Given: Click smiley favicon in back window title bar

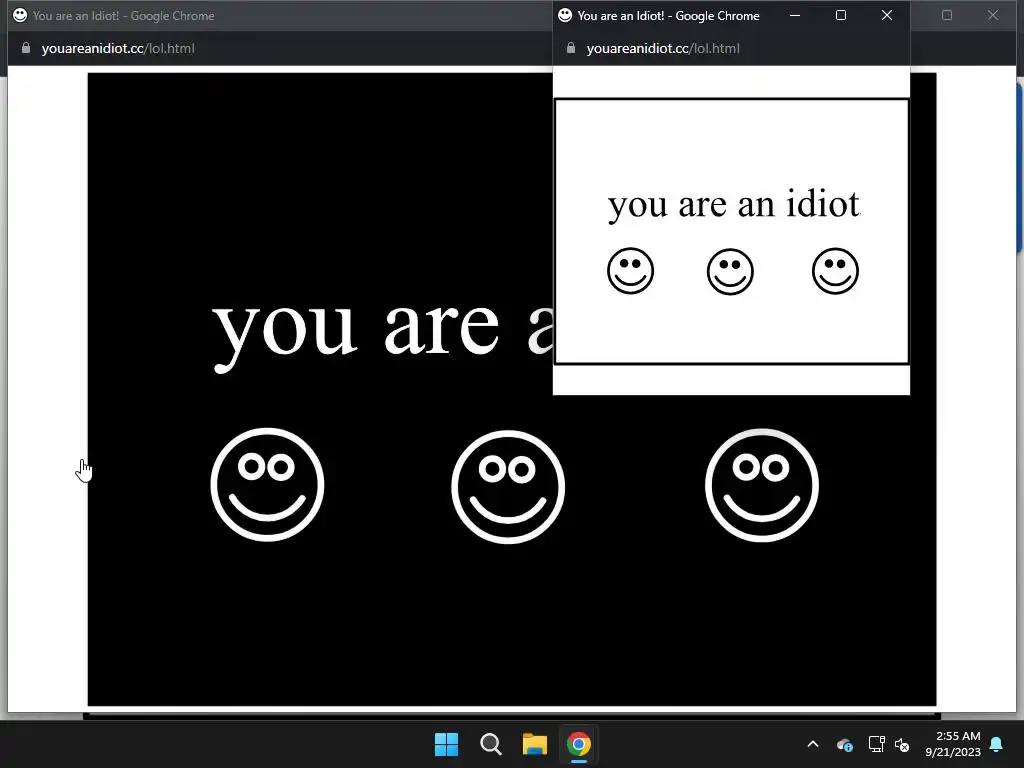Looking at the screenshot, I should point(20,15).
